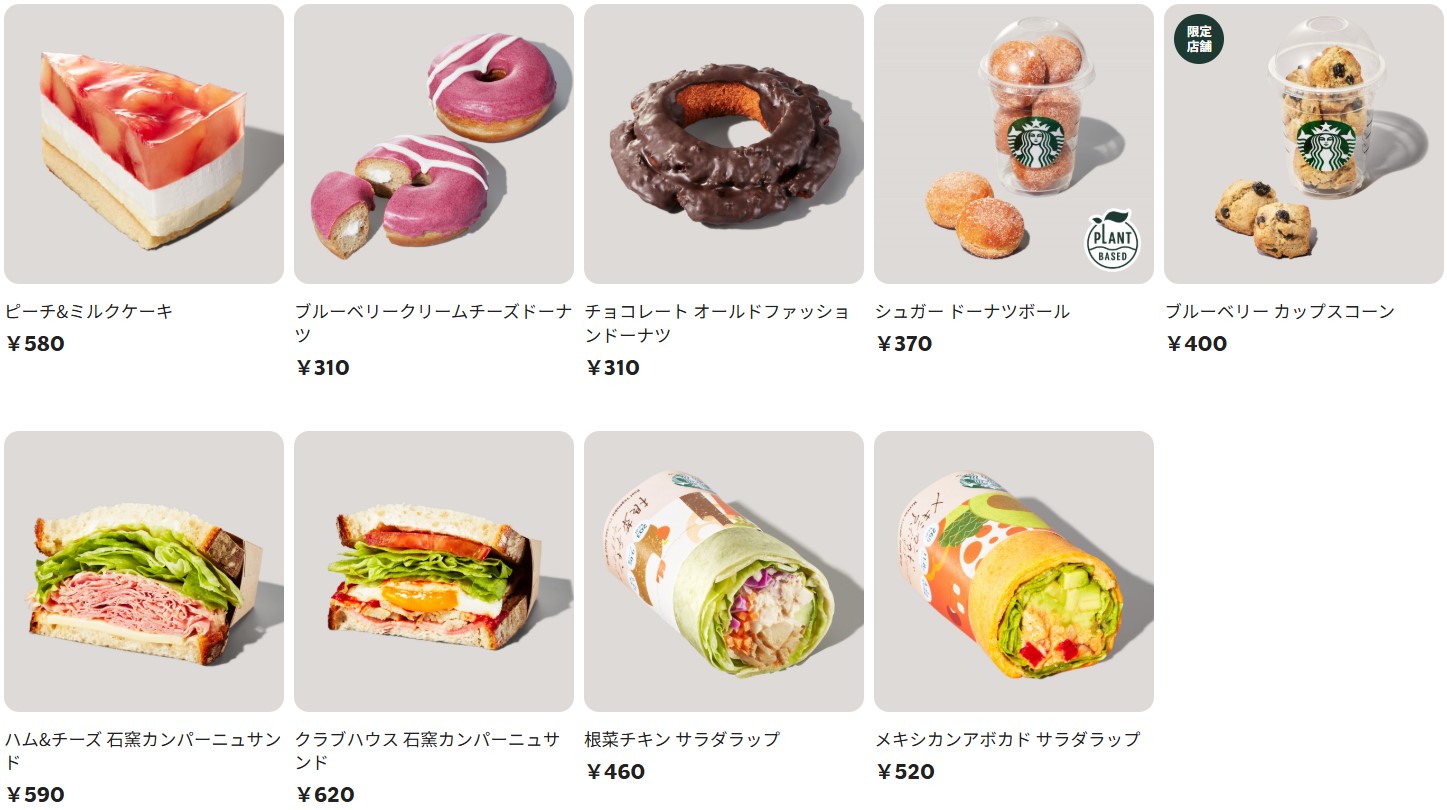The width and height of the screenshot is (1447, 810).
Task: Open ブルーベリー カップスコーン product title
Action: (1280, 312)
